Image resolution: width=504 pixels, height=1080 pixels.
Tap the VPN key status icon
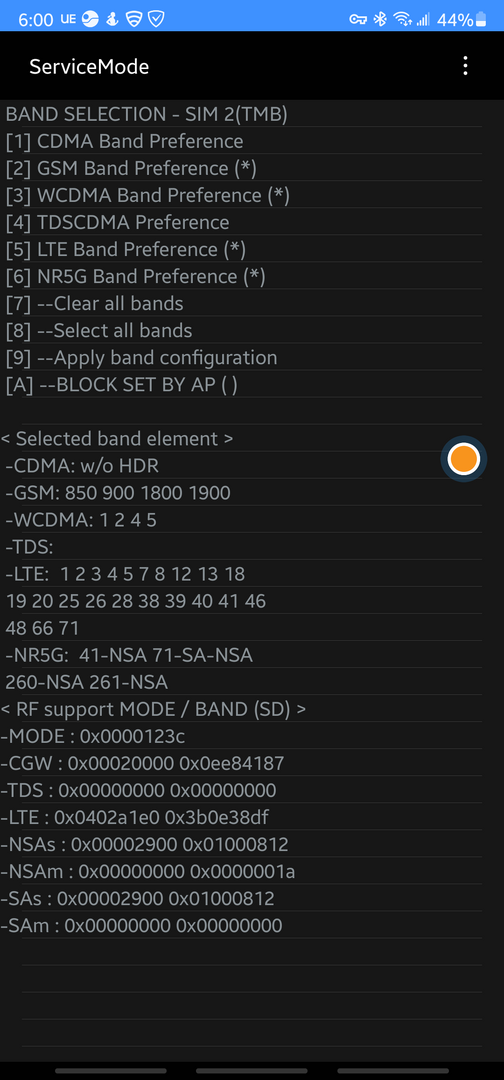(358, 19)
